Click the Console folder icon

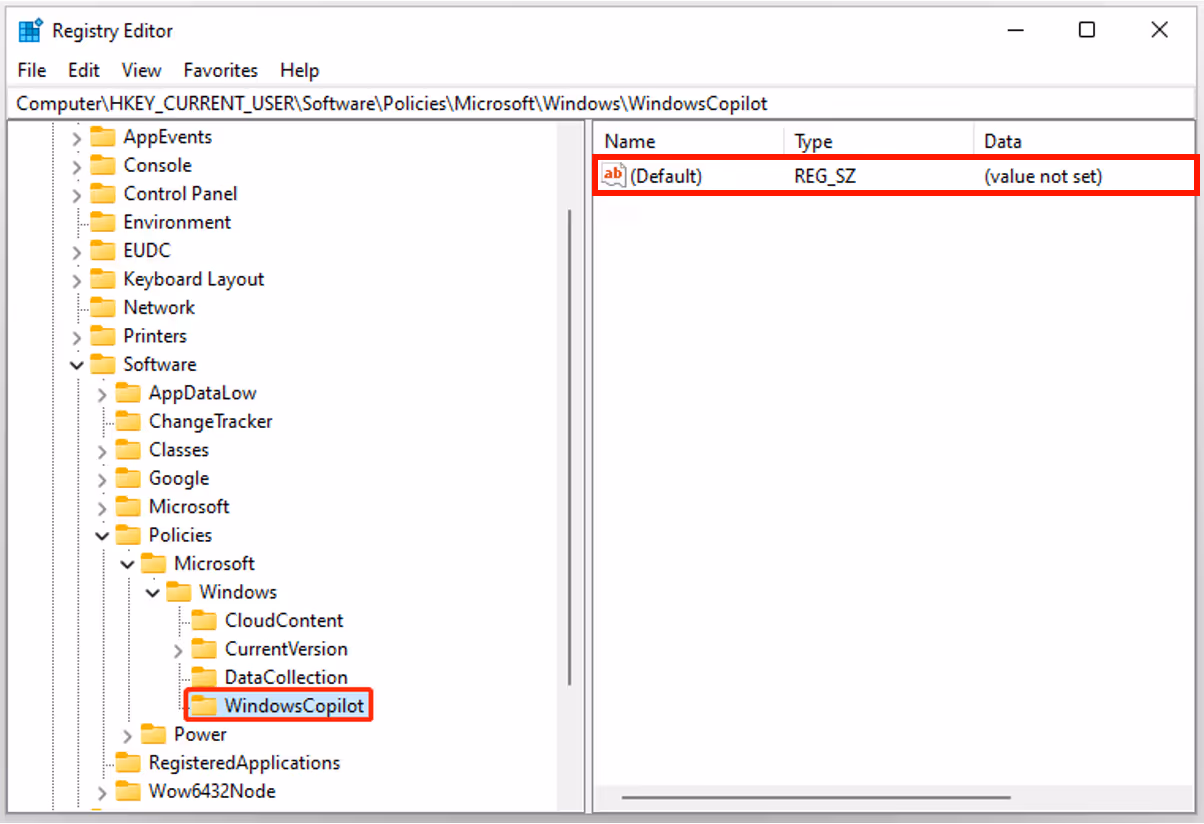click(x=103, y=165)
